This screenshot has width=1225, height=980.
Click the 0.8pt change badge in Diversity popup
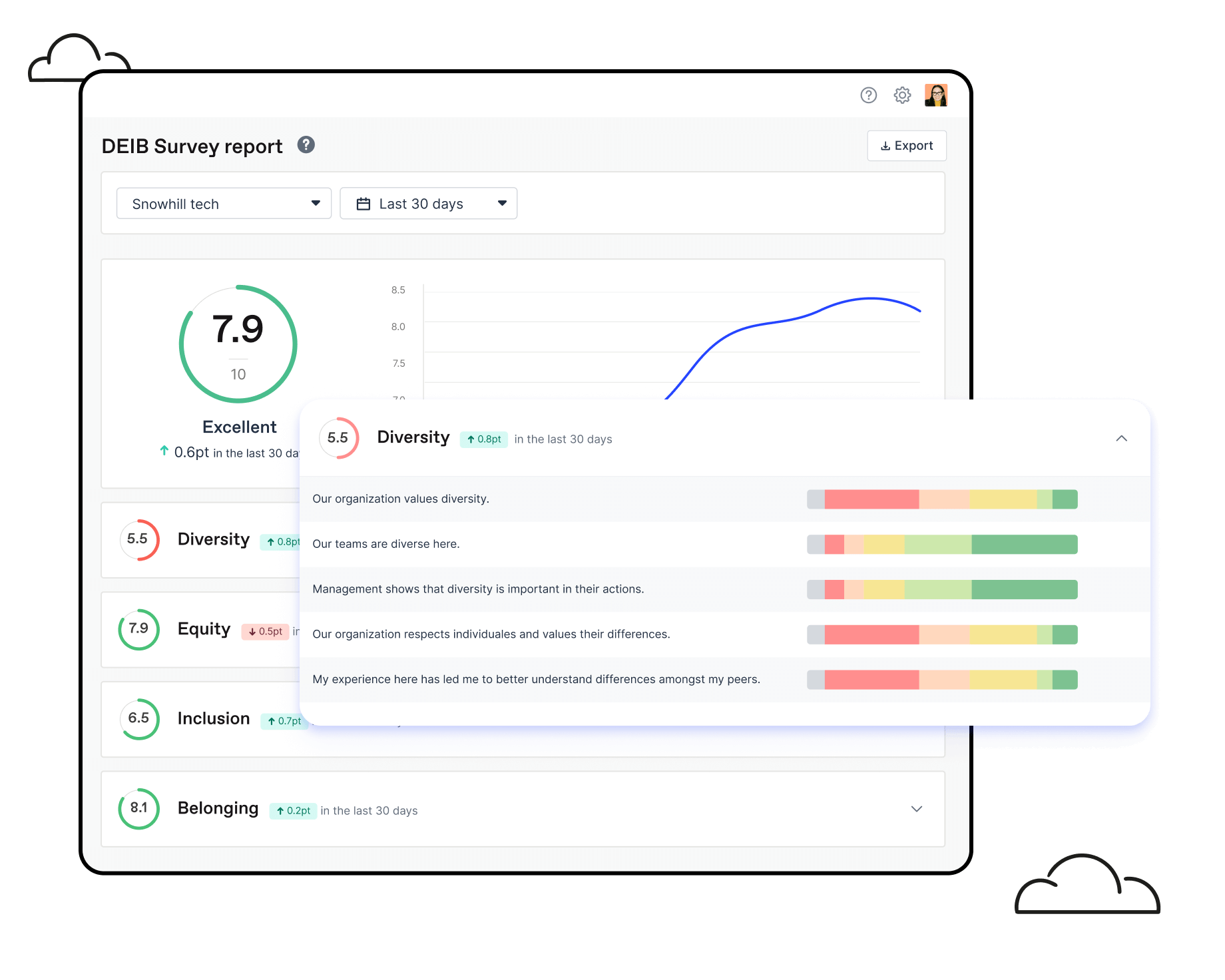(x=484, y=439)
